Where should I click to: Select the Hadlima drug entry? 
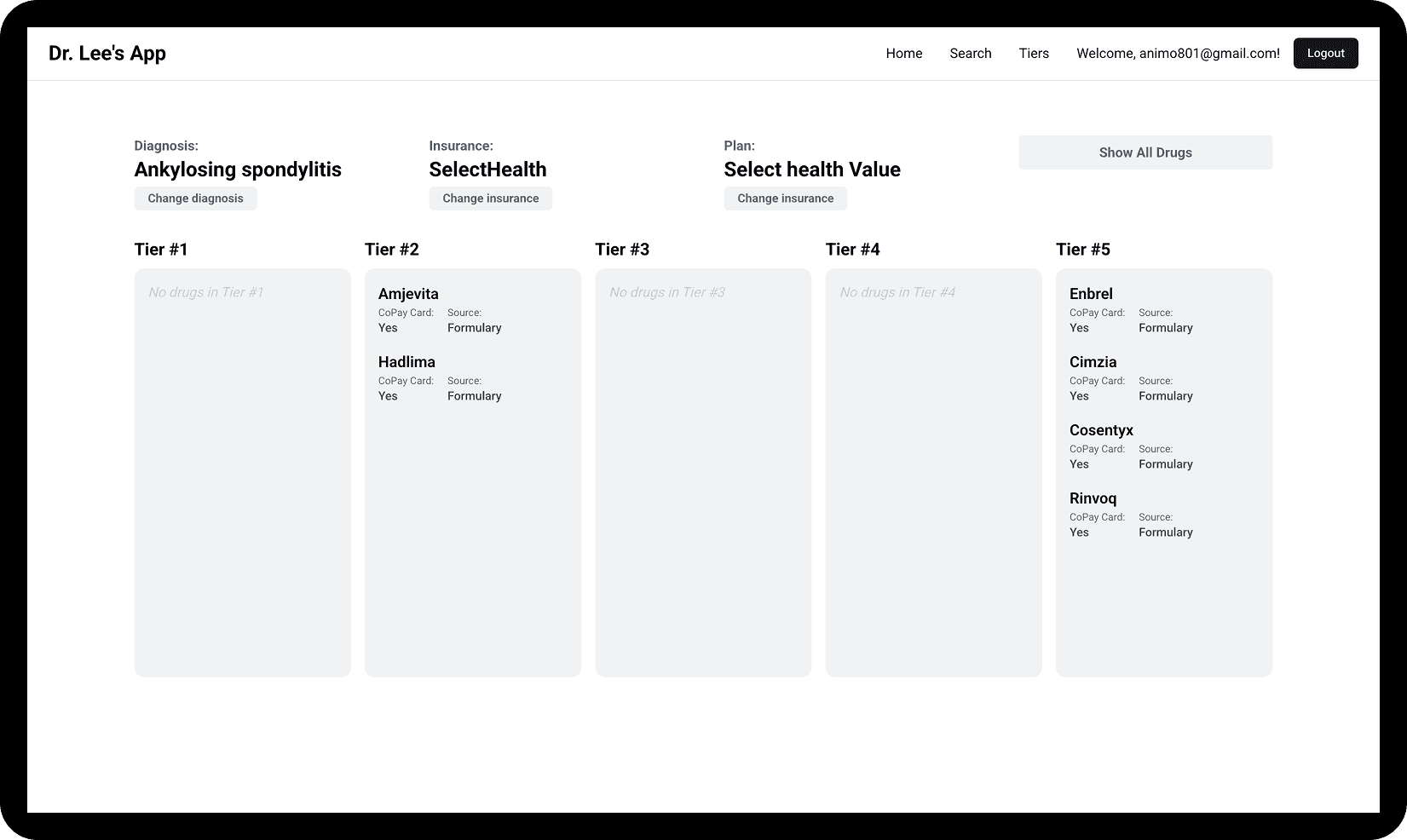(x=407, y=362)
